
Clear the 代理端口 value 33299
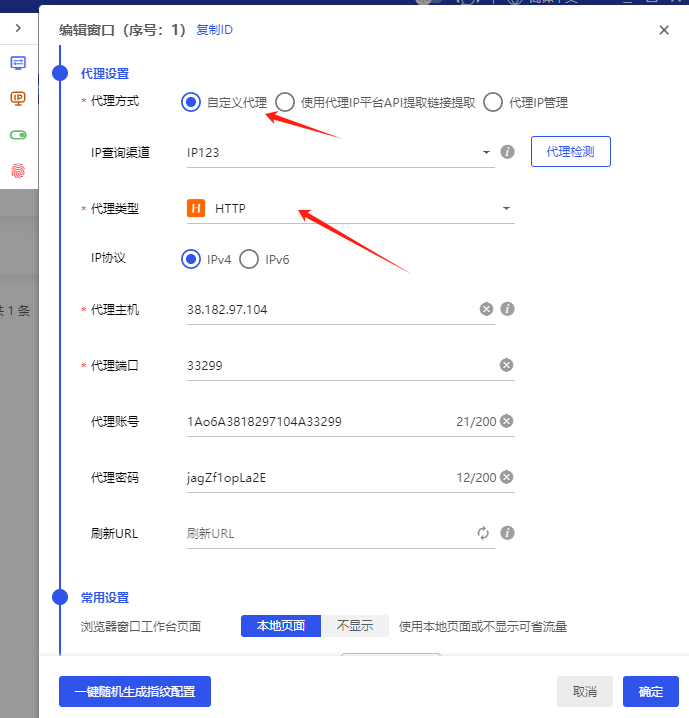(x=506, y=365)
